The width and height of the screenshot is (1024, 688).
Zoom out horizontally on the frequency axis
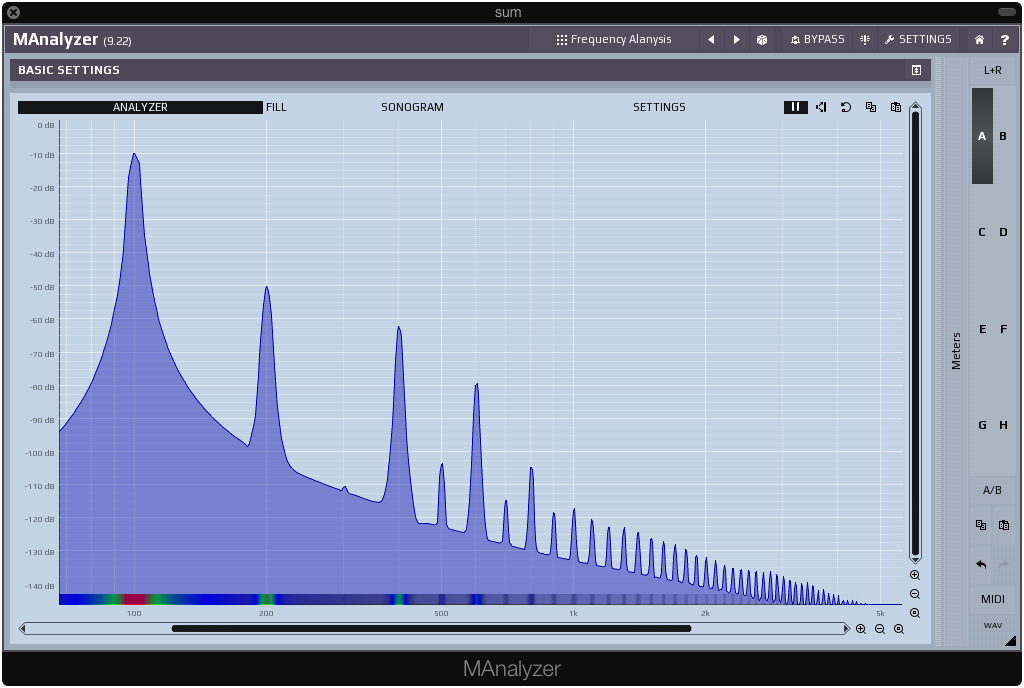point(880,629)
